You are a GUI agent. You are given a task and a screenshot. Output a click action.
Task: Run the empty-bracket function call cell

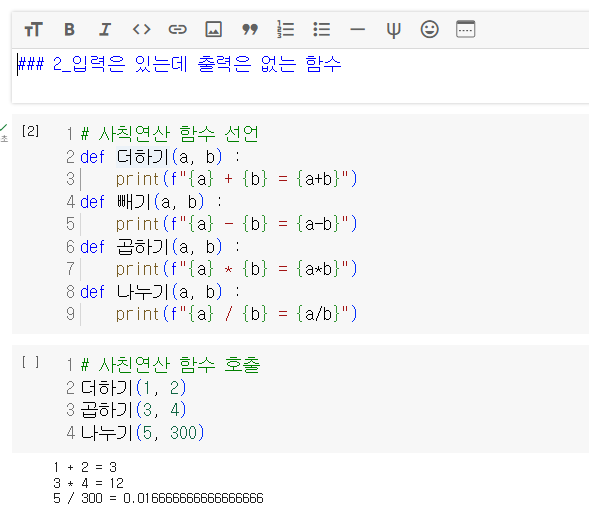click(x=30, y=362)
